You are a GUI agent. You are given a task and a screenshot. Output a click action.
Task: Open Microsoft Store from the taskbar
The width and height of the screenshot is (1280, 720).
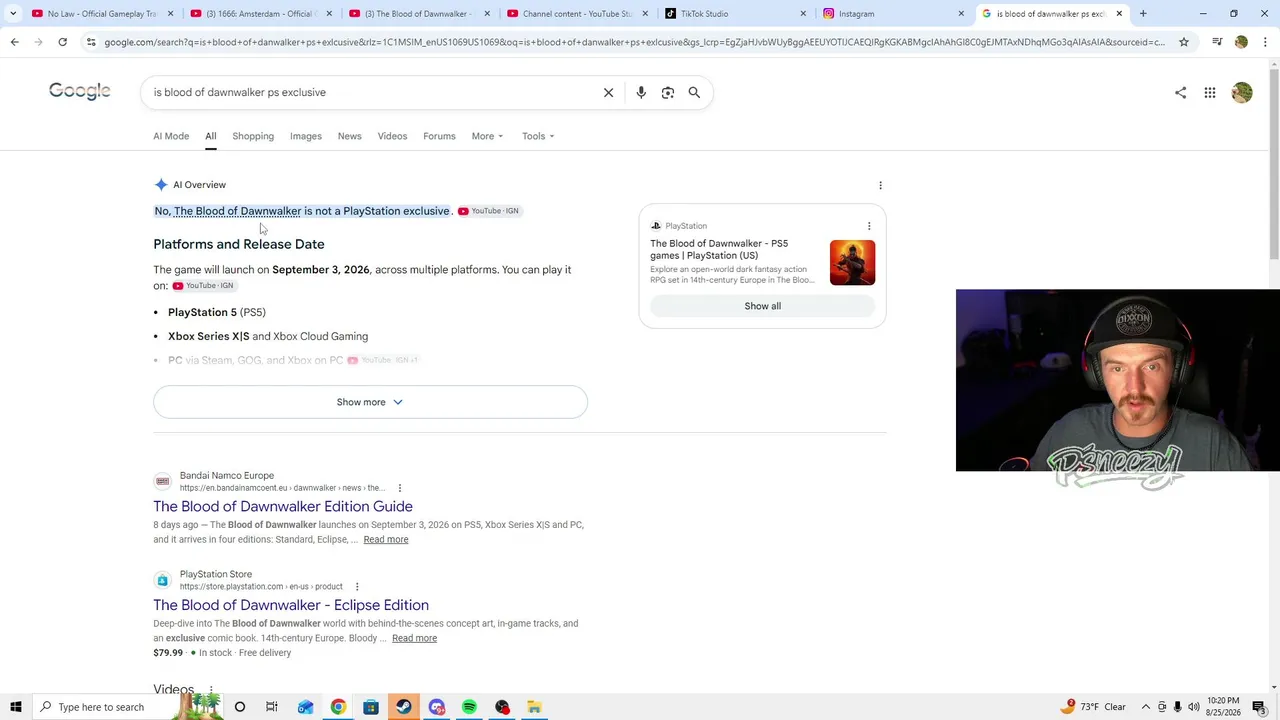tap(371, 707)
